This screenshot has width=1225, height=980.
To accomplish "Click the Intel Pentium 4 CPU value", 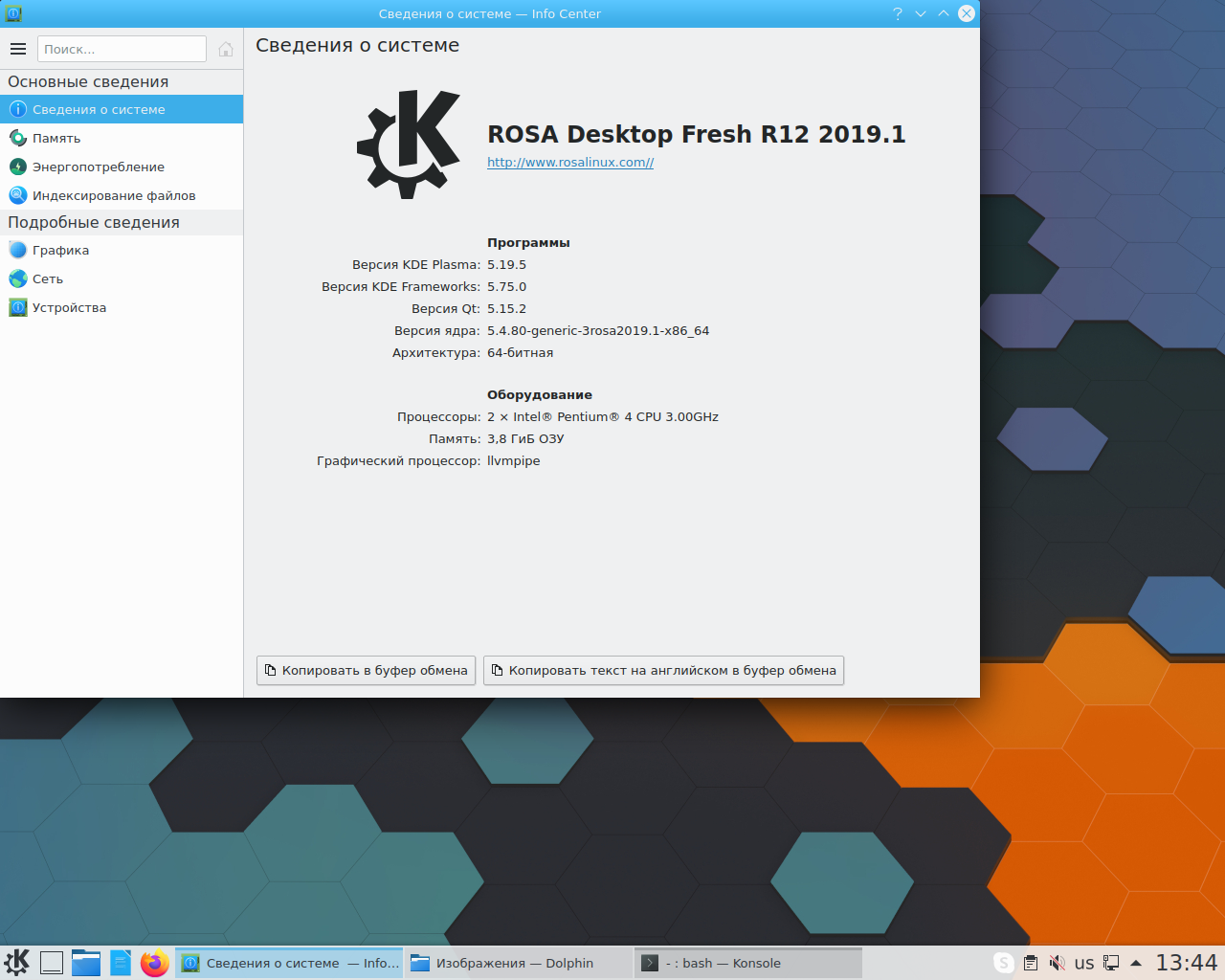I will (x=603, y=417).
